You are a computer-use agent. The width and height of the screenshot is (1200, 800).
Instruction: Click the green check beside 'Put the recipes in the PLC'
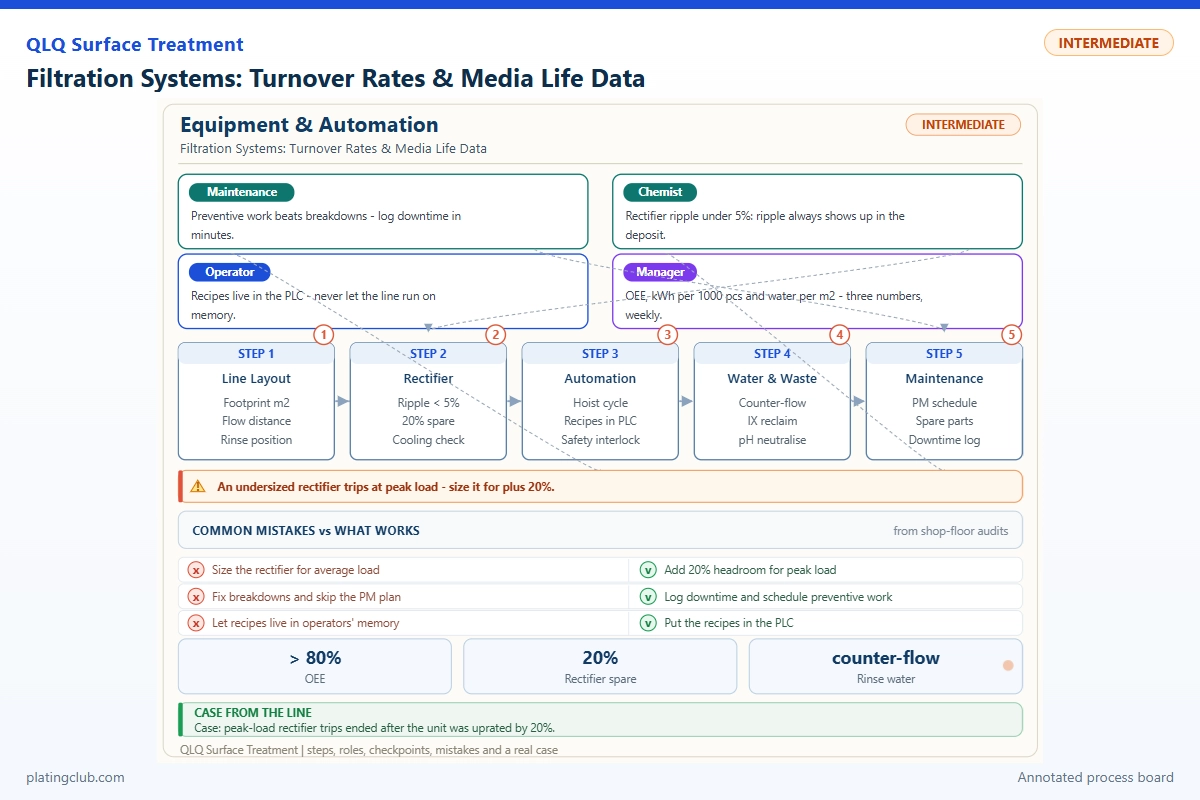click(648, 623)
